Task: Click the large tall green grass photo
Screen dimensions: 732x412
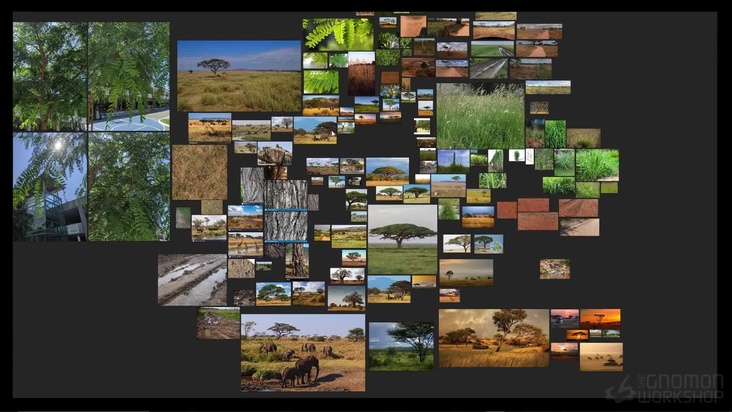Action: [x=480, y=116]
